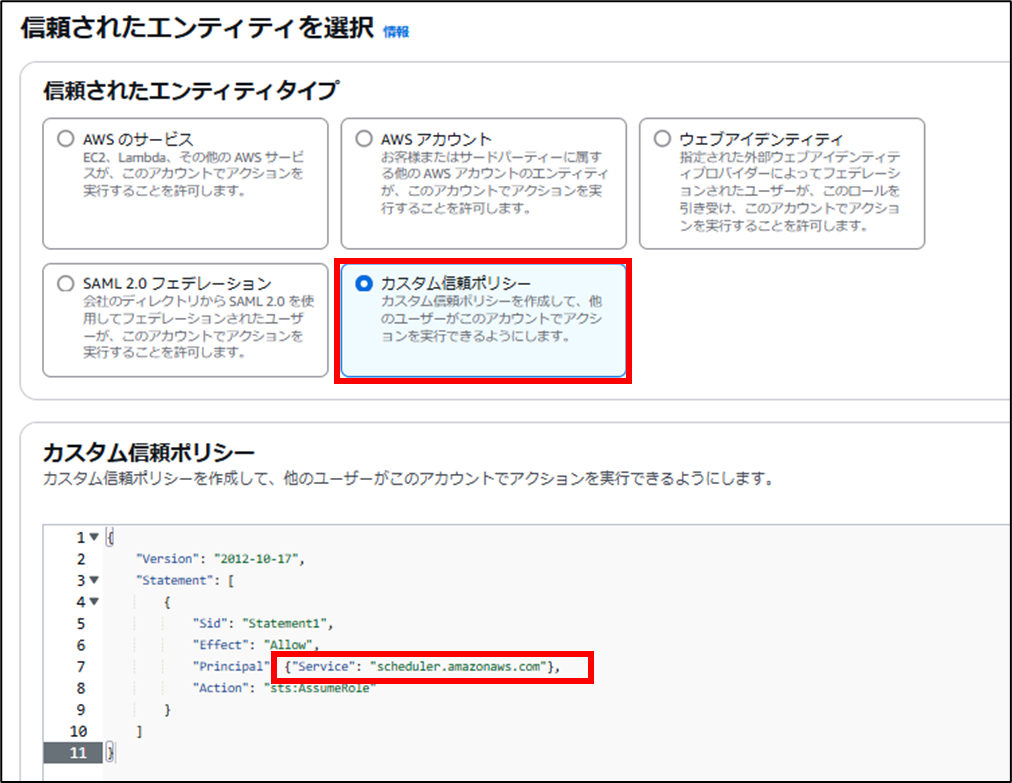Click the "Allow" value on line 6
The width and height of the screenshot is (1012, 783).
click(288, 645)
